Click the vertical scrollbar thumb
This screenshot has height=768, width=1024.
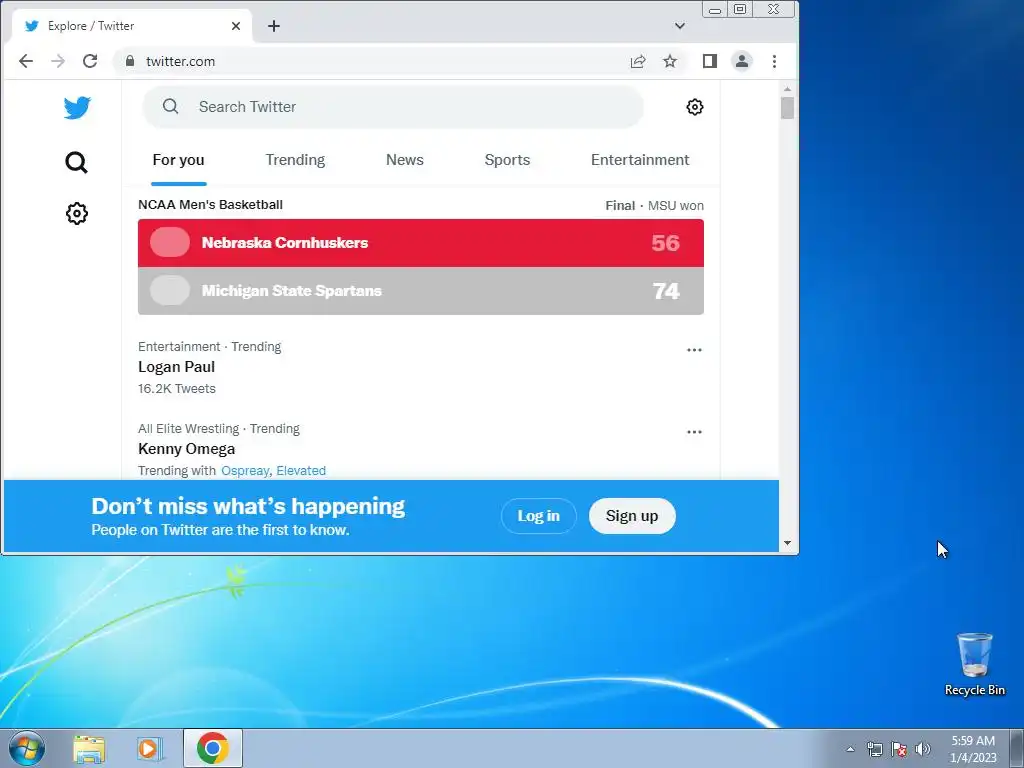point(787,108)
